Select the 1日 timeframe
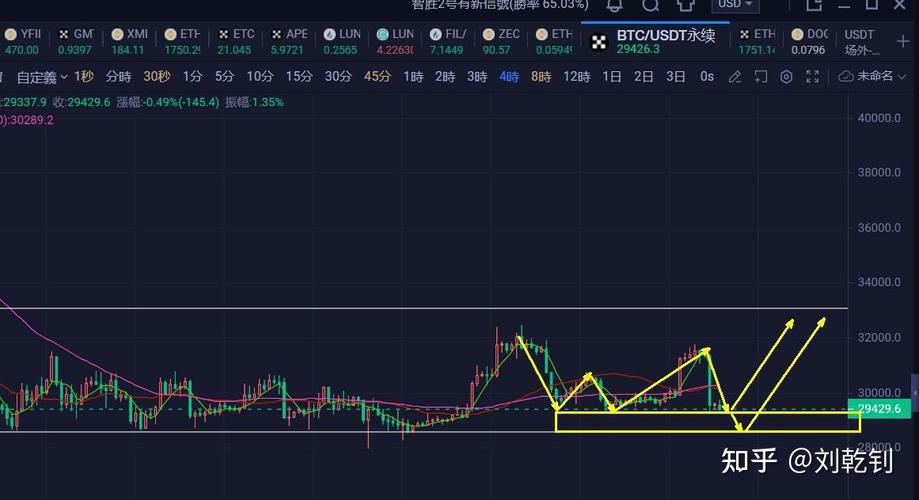This screenshot has height=500, width=919. coord(612,76)
